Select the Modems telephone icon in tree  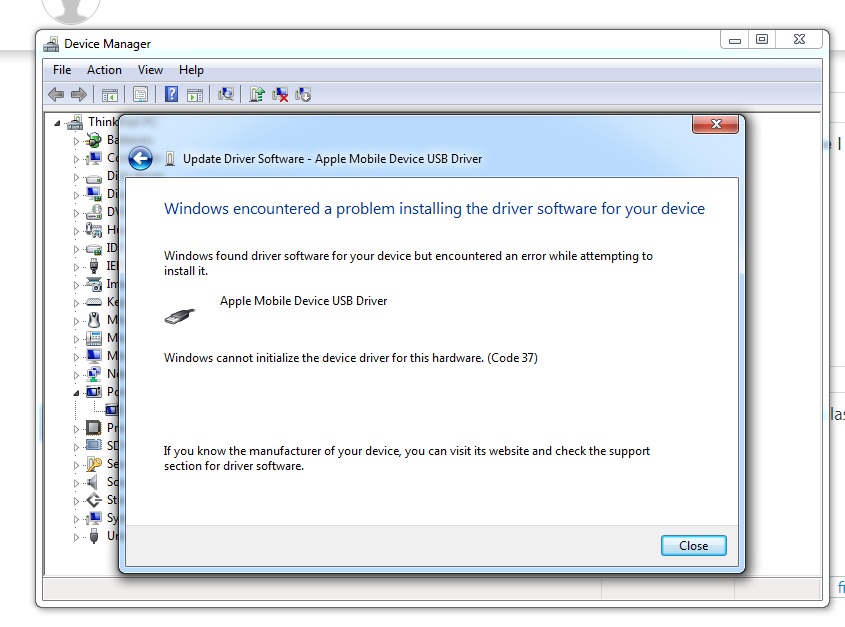point(94,338)
